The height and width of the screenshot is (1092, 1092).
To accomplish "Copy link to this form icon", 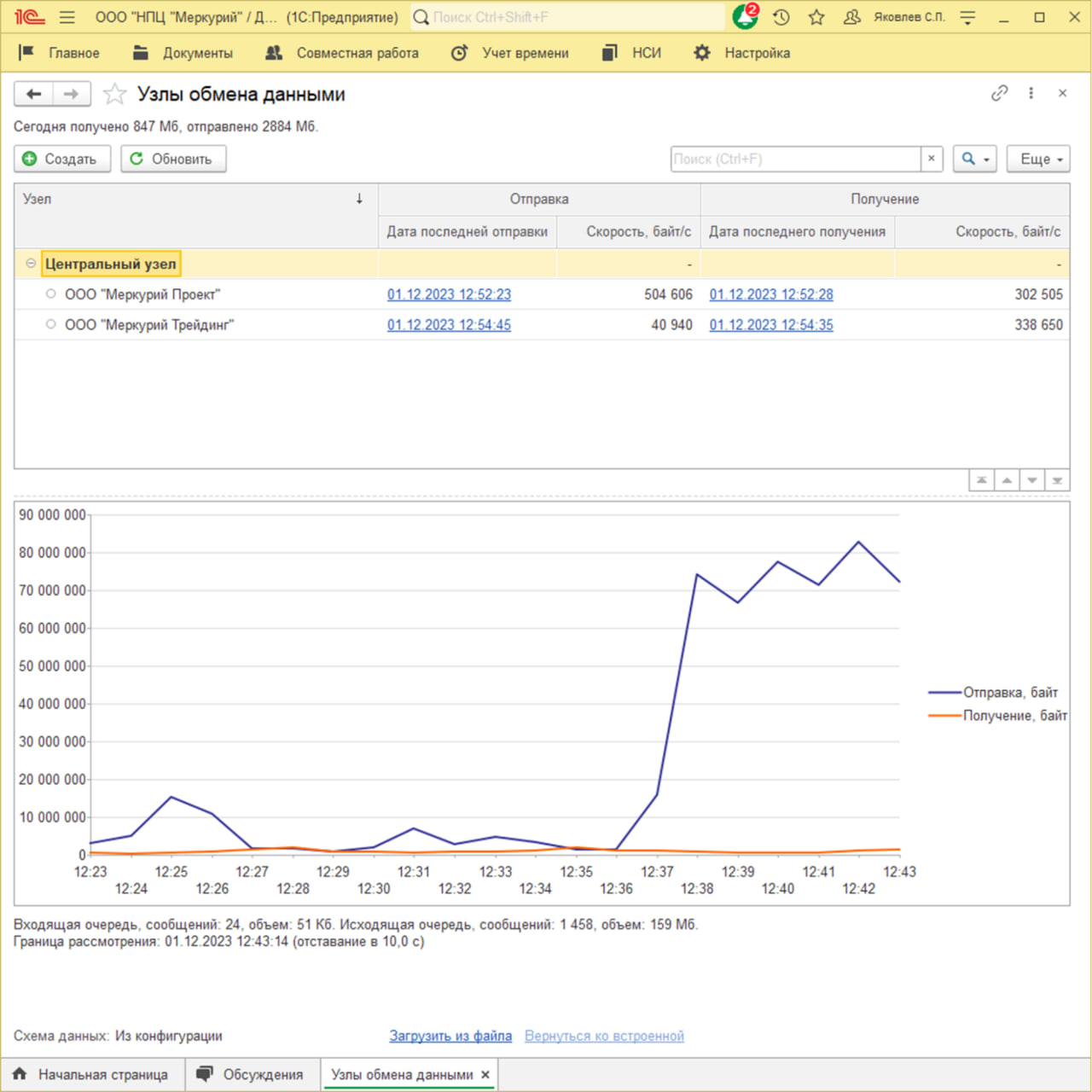I will point(999,93).
